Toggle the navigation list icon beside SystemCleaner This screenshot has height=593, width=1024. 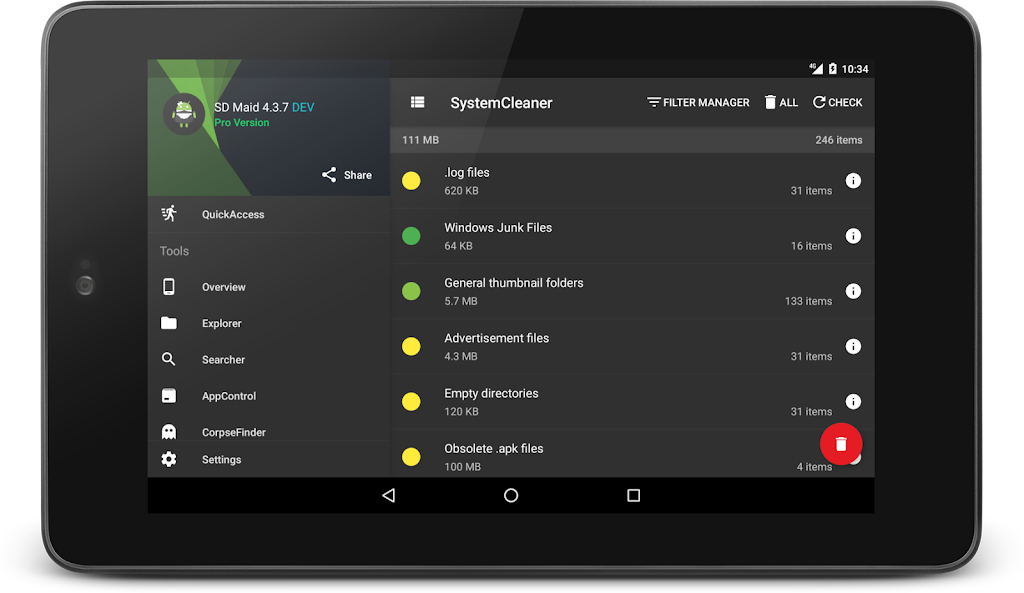(418, 102)
